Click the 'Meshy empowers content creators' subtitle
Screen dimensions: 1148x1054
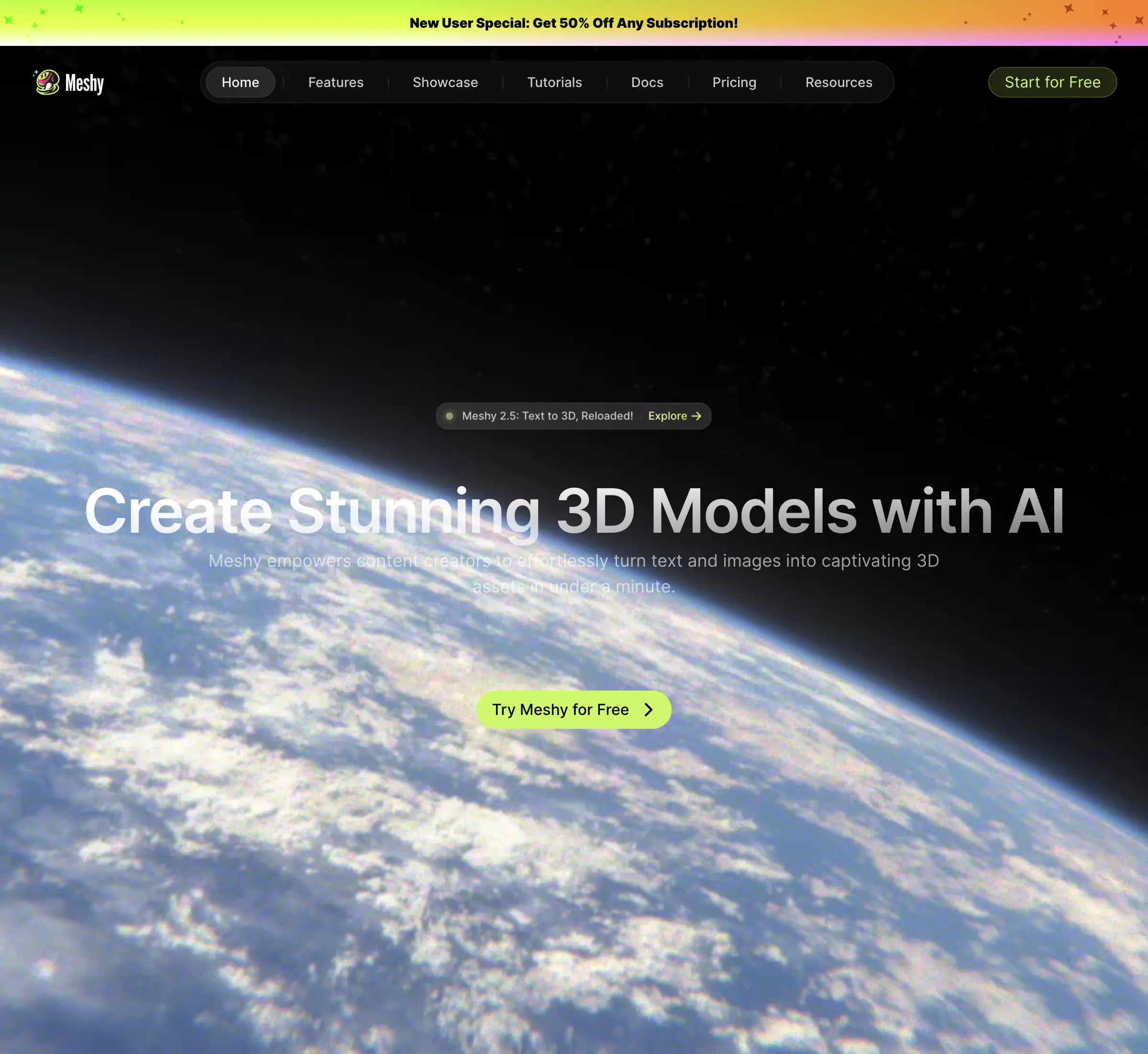pos(574,573)
